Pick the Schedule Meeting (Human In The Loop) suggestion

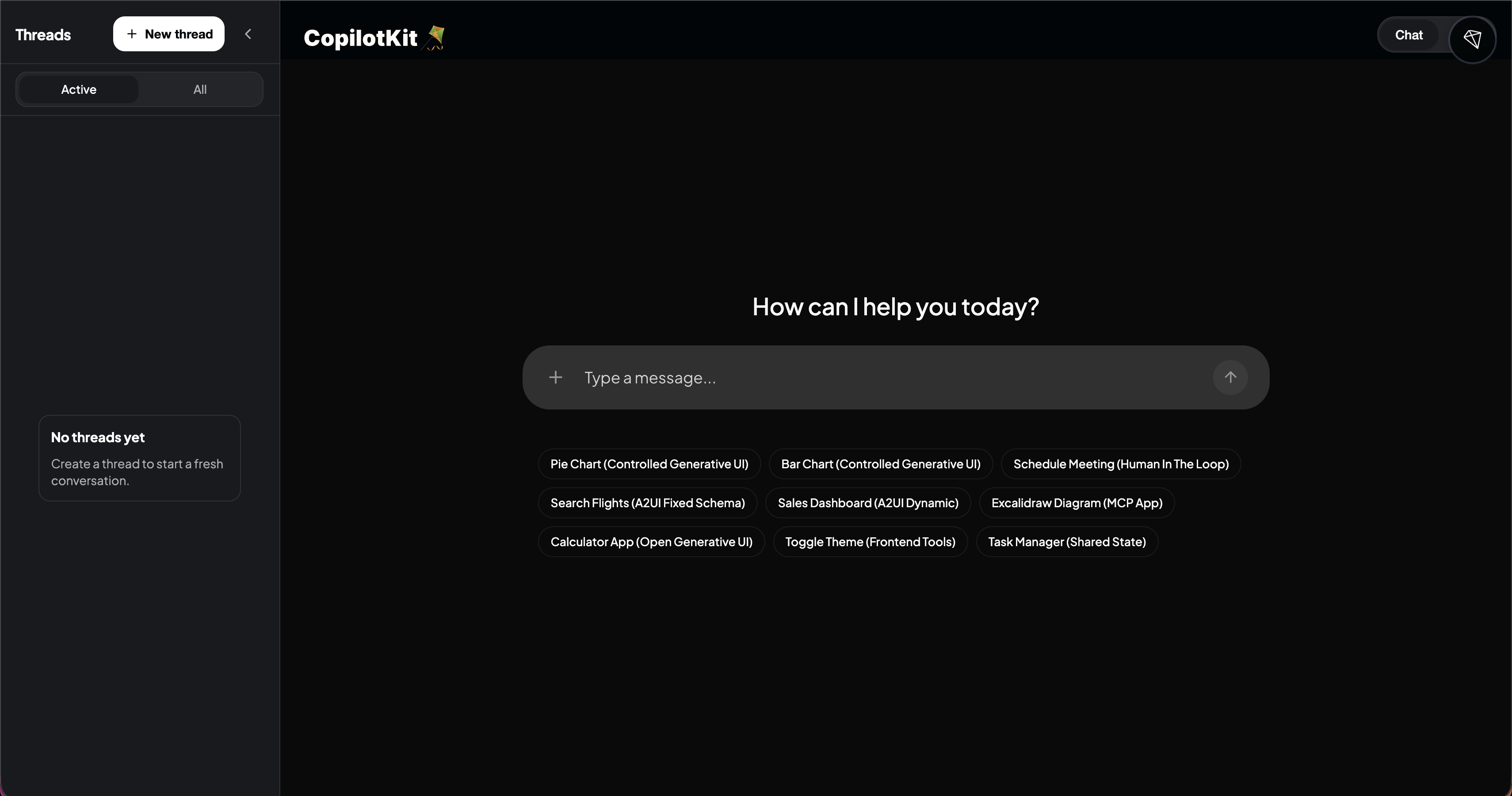point(1120,464)
